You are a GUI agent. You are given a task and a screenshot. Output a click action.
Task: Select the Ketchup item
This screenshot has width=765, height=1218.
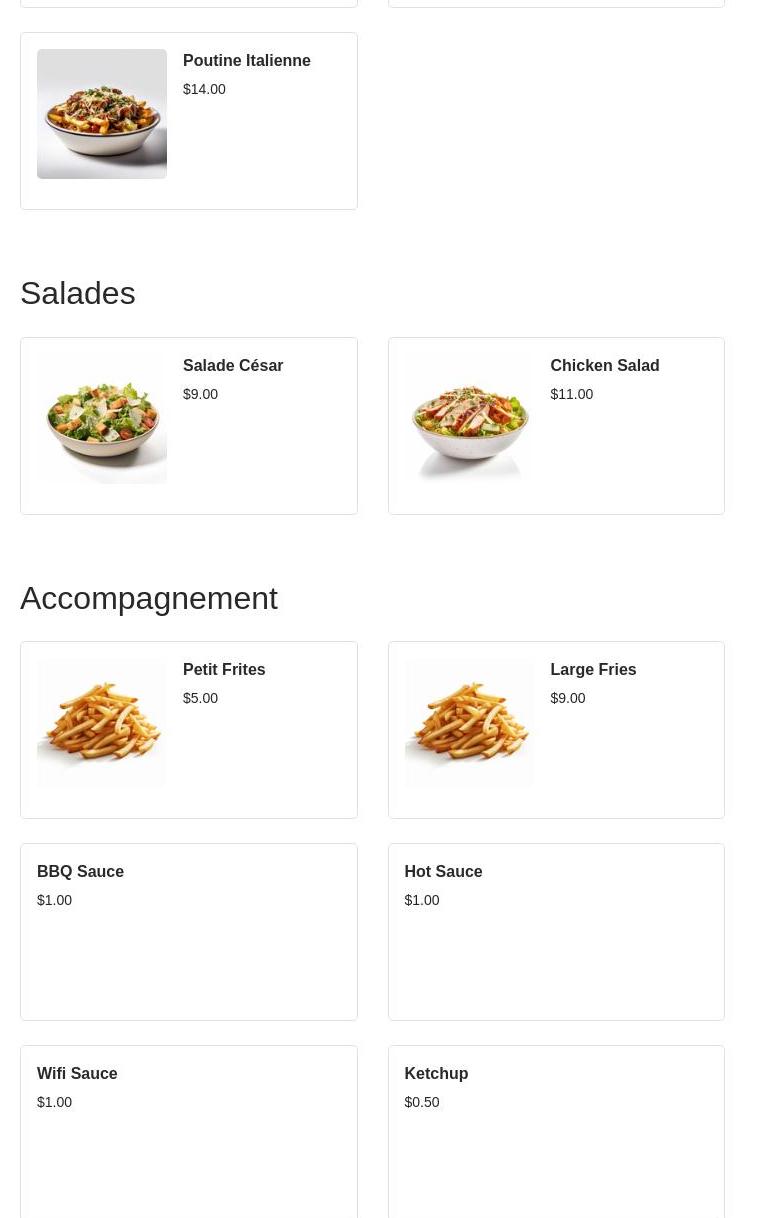[436, 1074]
